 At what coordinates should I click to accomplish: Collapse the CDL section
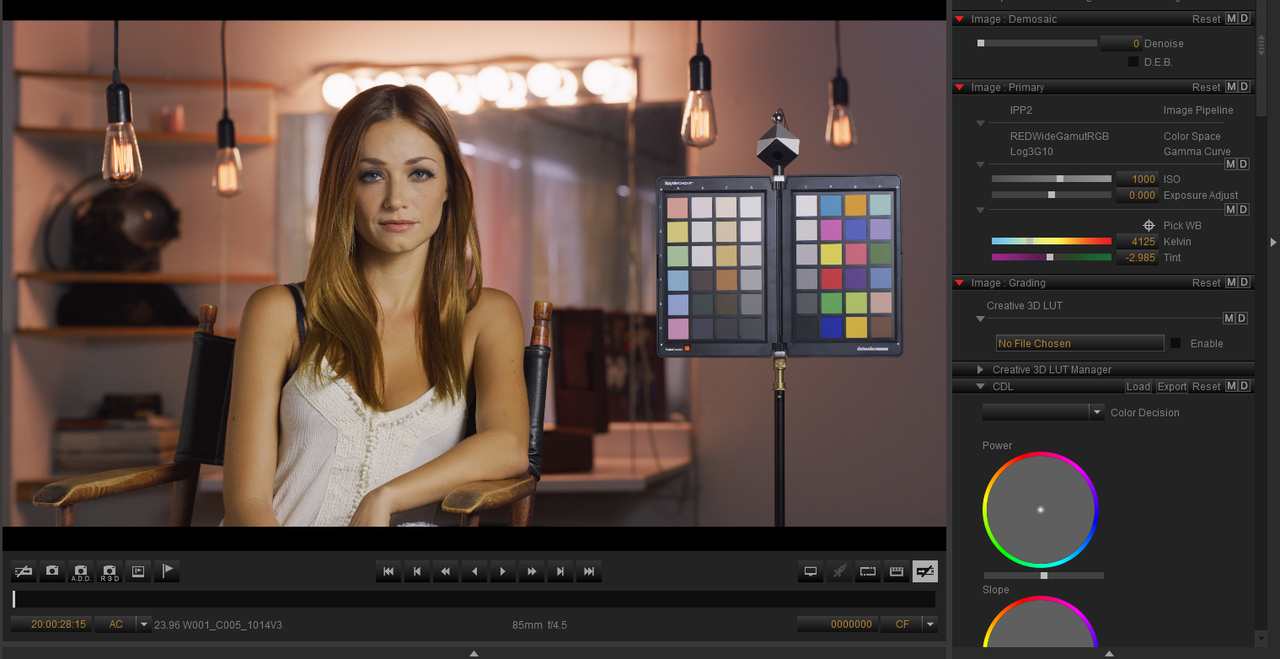(x=981, y=386)
